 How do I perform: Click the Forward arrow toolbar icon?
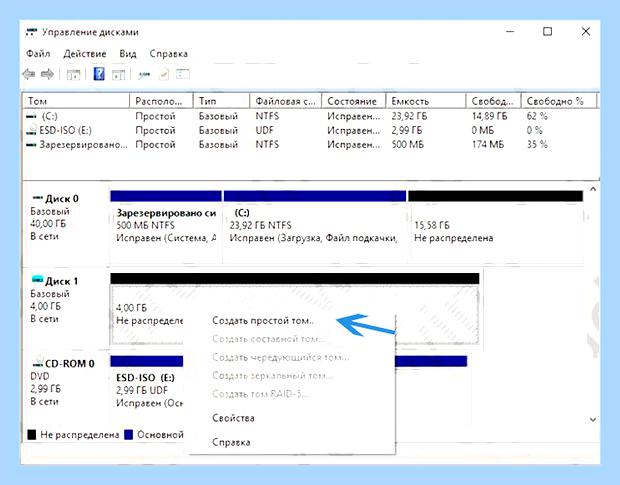(47, 74)
